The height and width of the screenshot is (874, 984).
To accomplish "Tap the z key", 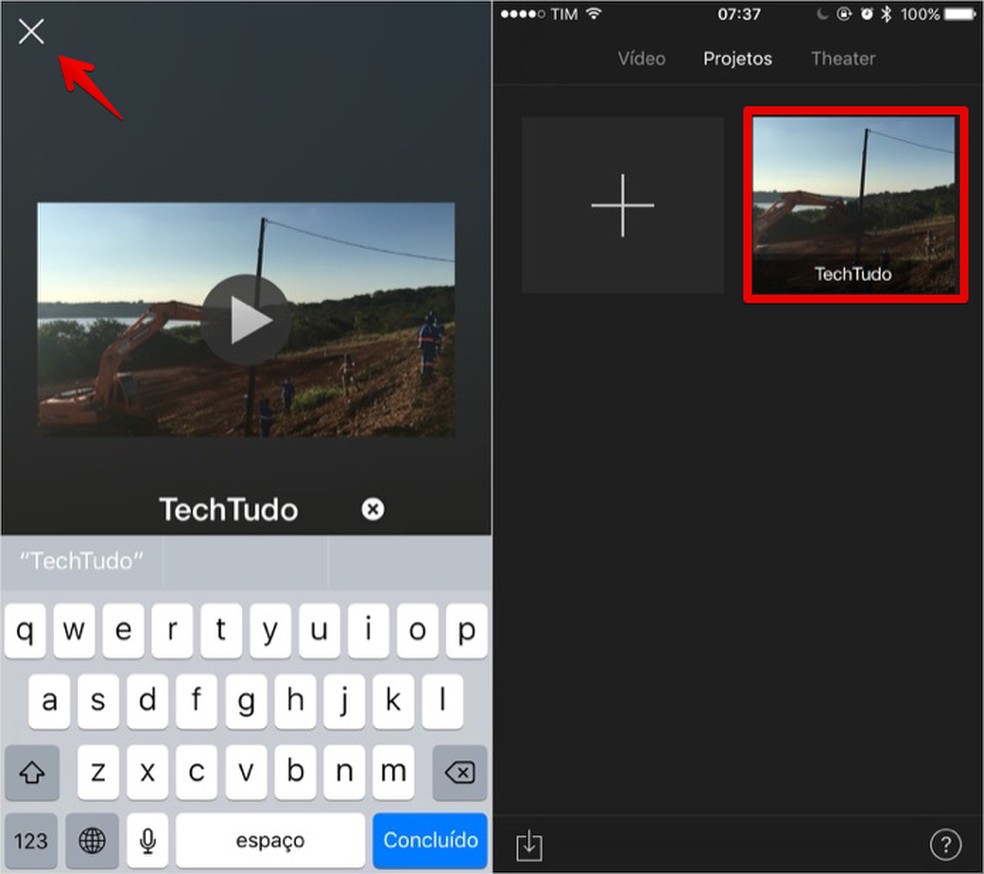I will 98,772.
